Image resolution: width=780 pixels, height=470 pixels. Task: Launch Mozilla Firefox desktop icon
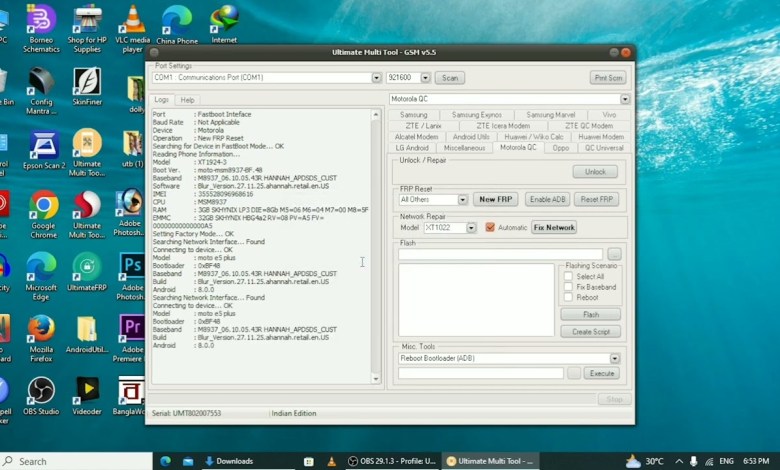tap(41, 338)
